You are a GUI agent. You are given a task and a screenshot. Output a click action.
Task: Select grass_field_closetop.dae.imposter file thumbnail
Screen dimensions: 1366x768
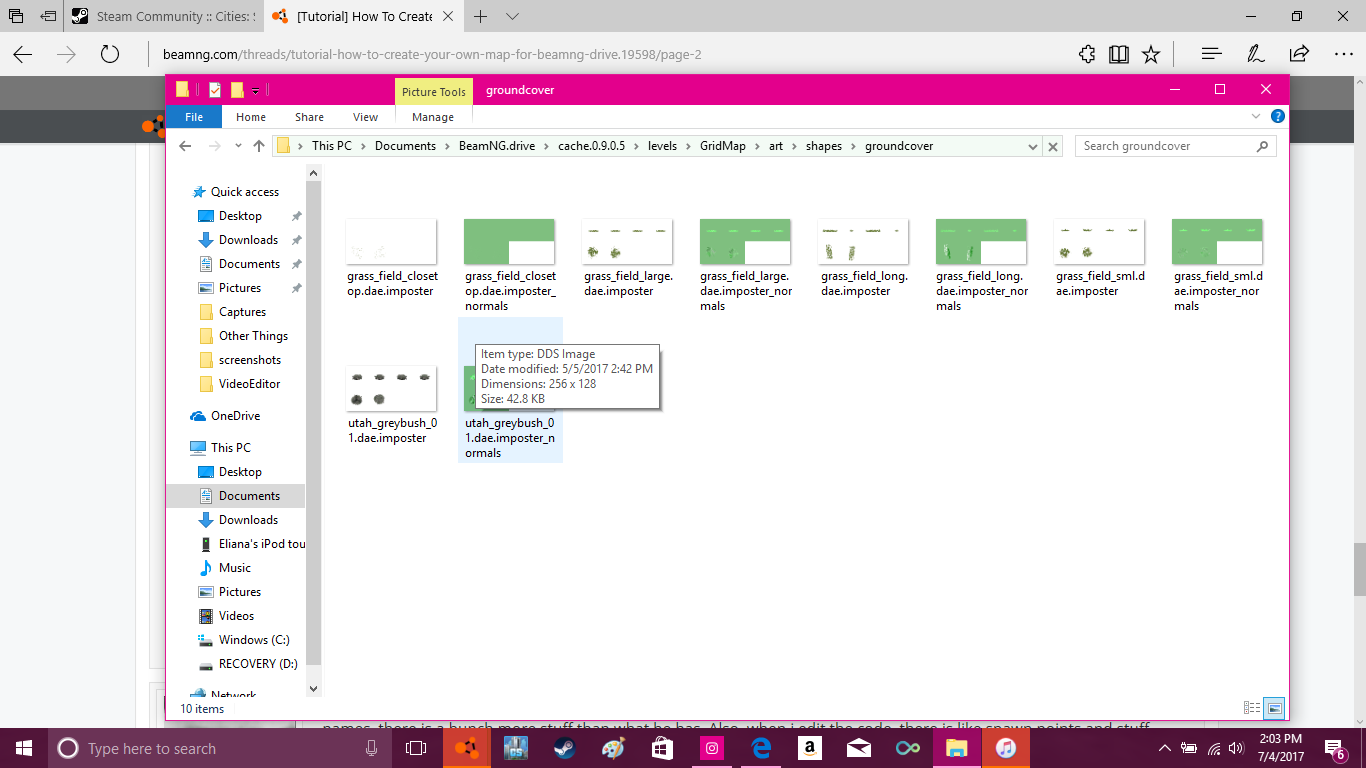[391, 242]
